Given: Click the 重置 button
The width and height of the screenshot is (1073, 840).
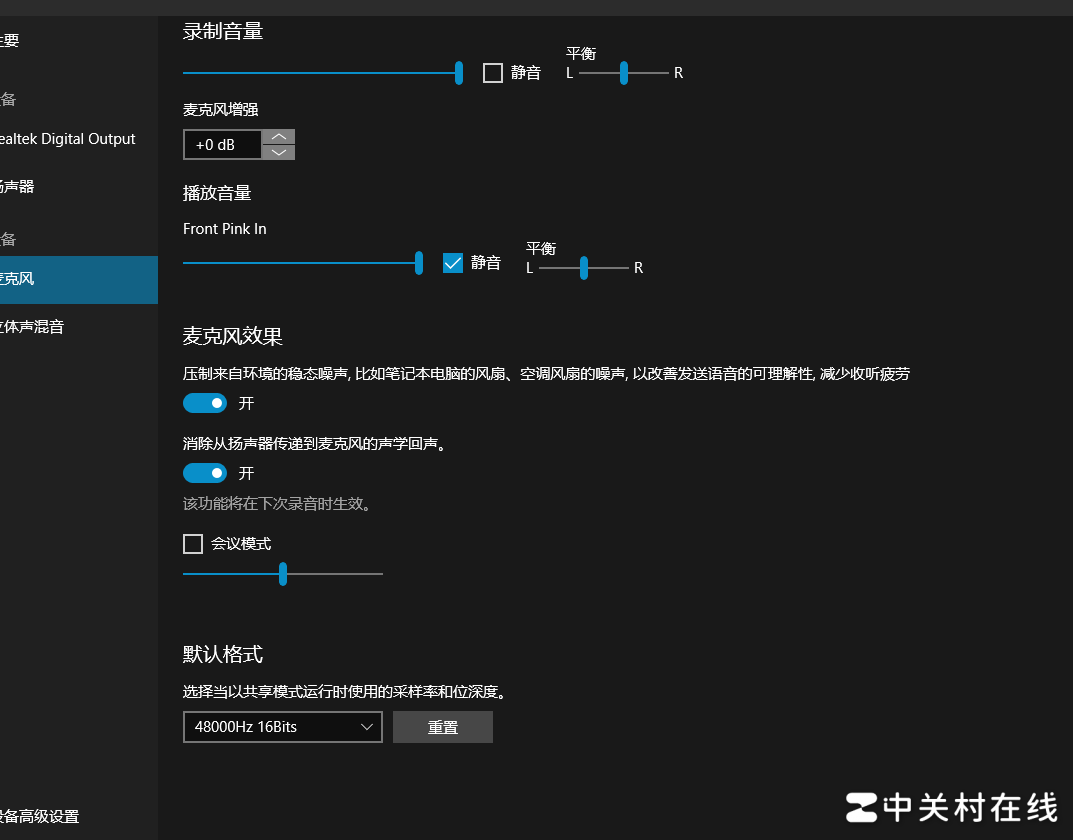Looking at the screenshot, I should point(443,727).
